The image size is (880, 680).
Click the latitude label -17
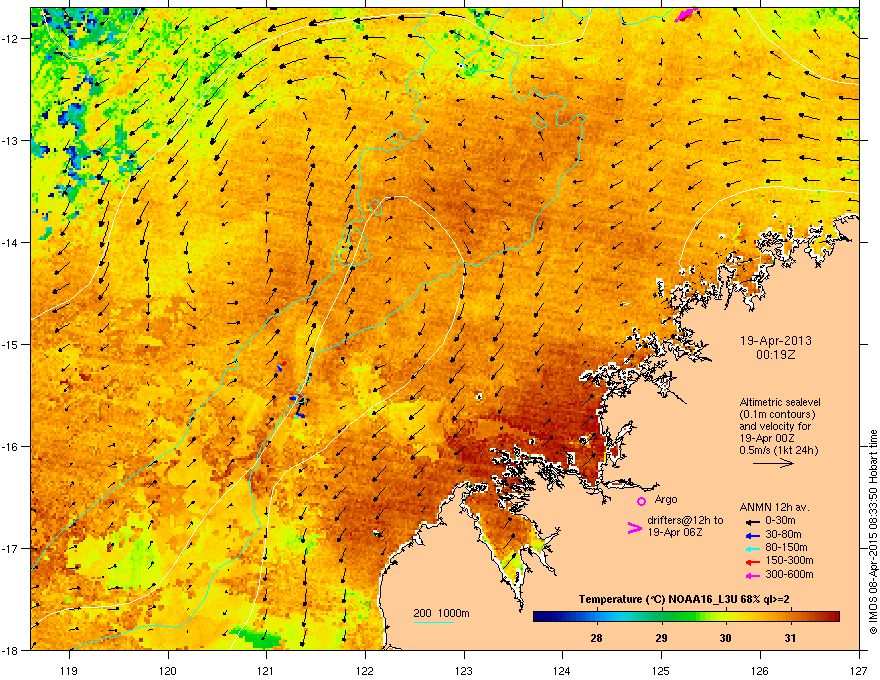(11, 549)
